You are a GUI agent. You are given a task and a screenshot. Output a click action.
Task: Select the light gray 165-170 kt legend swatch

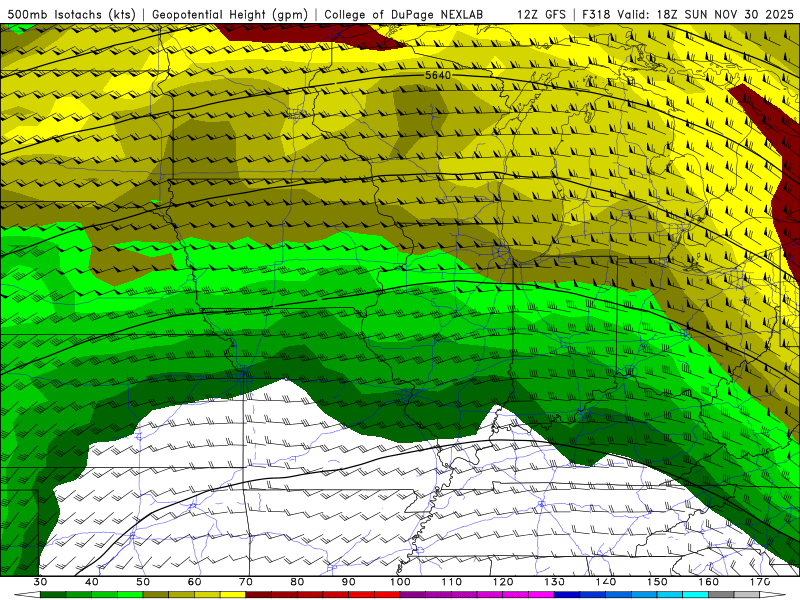pos(747,595)
